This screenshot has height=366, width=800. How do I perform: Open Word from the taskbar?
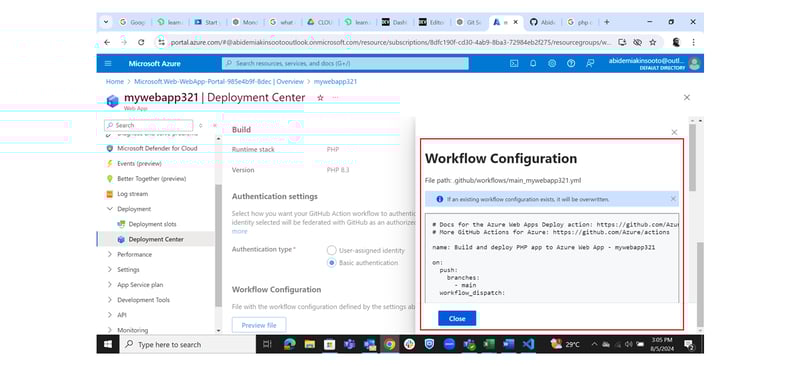509,345
